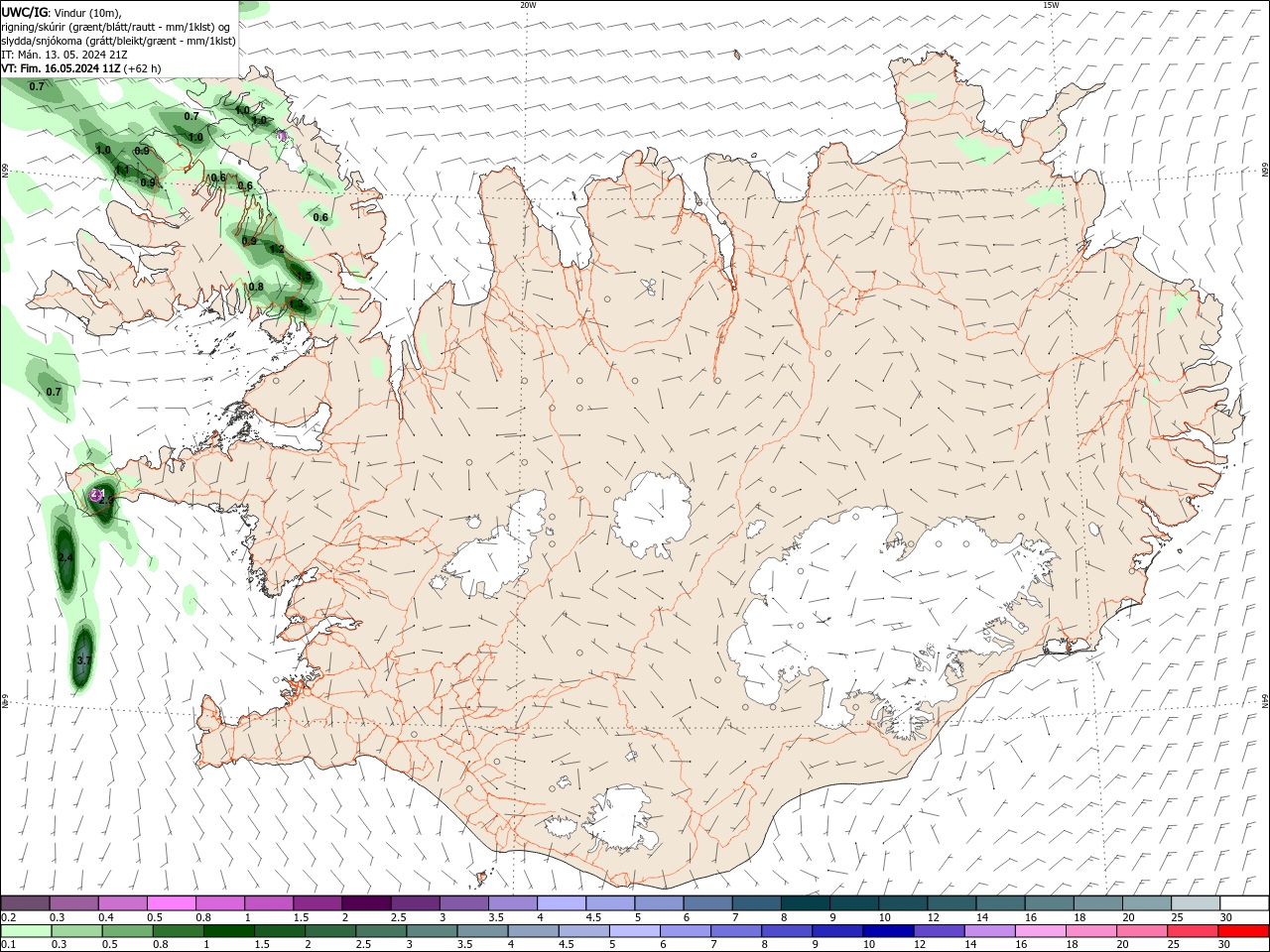Screen dimensions: 1270x952
Task: Click the medium green 0.5 rain legend swatch
Action: point(128,931)
